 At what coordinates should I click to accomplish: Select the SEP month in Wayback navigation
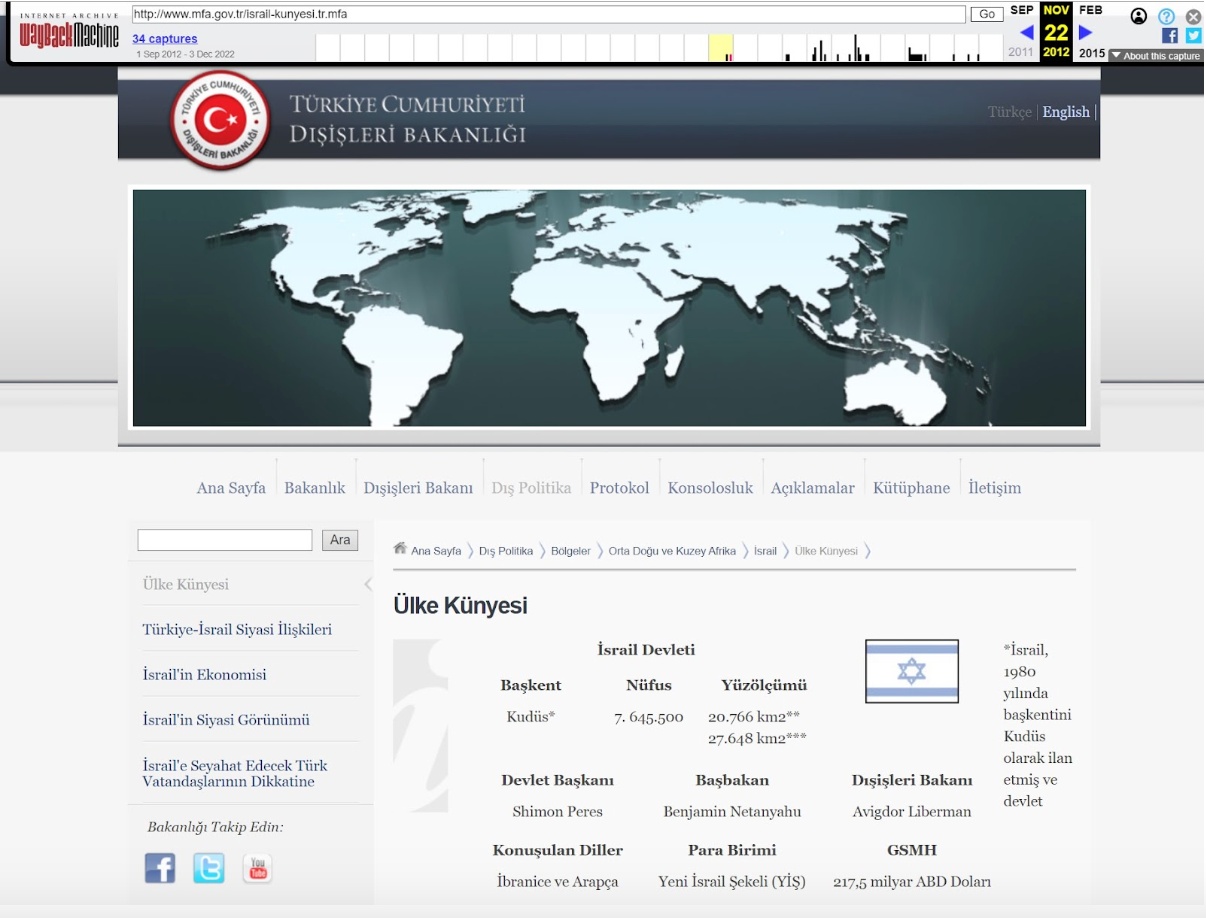tap(1022, 10)
